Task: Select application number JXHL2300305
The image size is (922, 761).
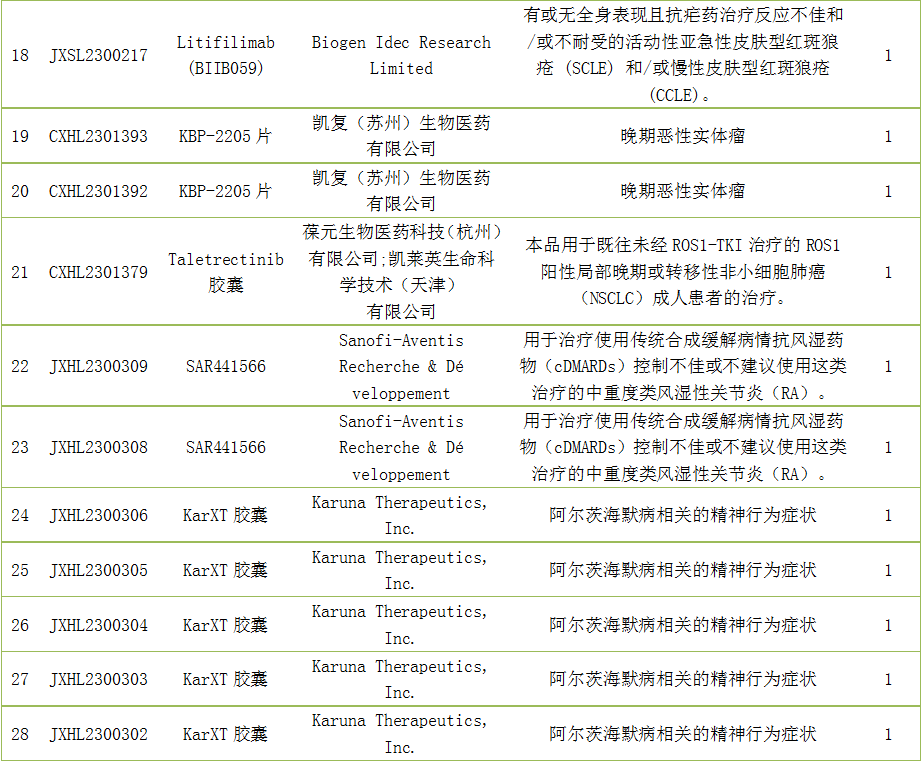Action: pos(98,570)
